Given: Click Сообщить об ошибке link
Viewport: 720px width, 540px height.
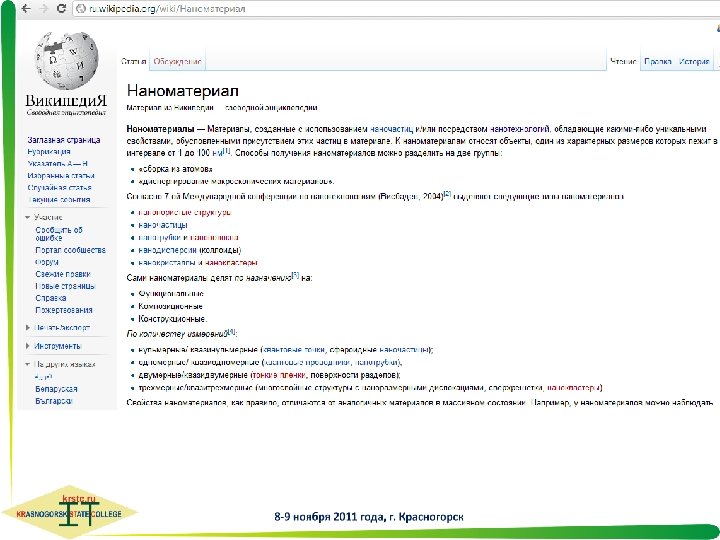Looking at the screenshot, I should (59, 234).
